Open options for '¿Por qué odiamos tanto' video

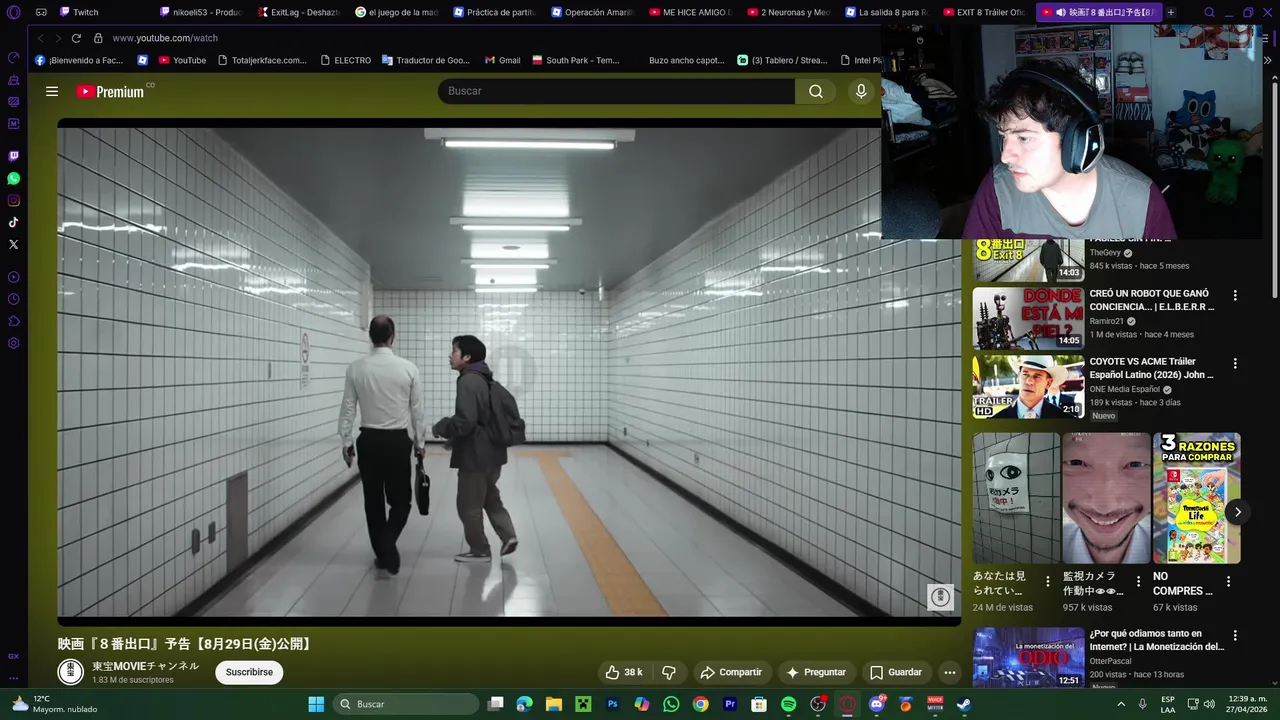click(x=1235, y=636)
